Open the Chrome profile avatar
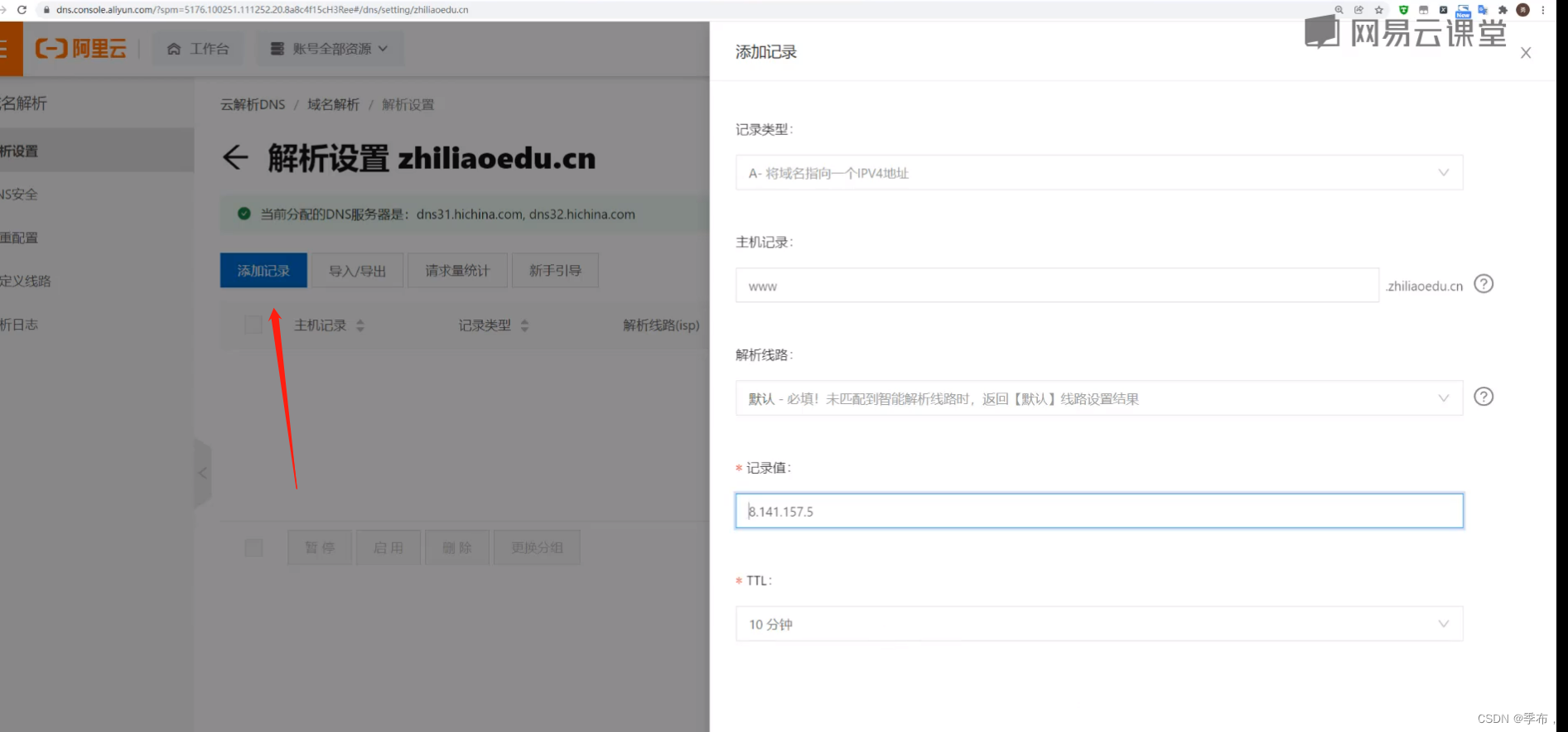Screen dimensions: 1568x732 coord(1522,10)
